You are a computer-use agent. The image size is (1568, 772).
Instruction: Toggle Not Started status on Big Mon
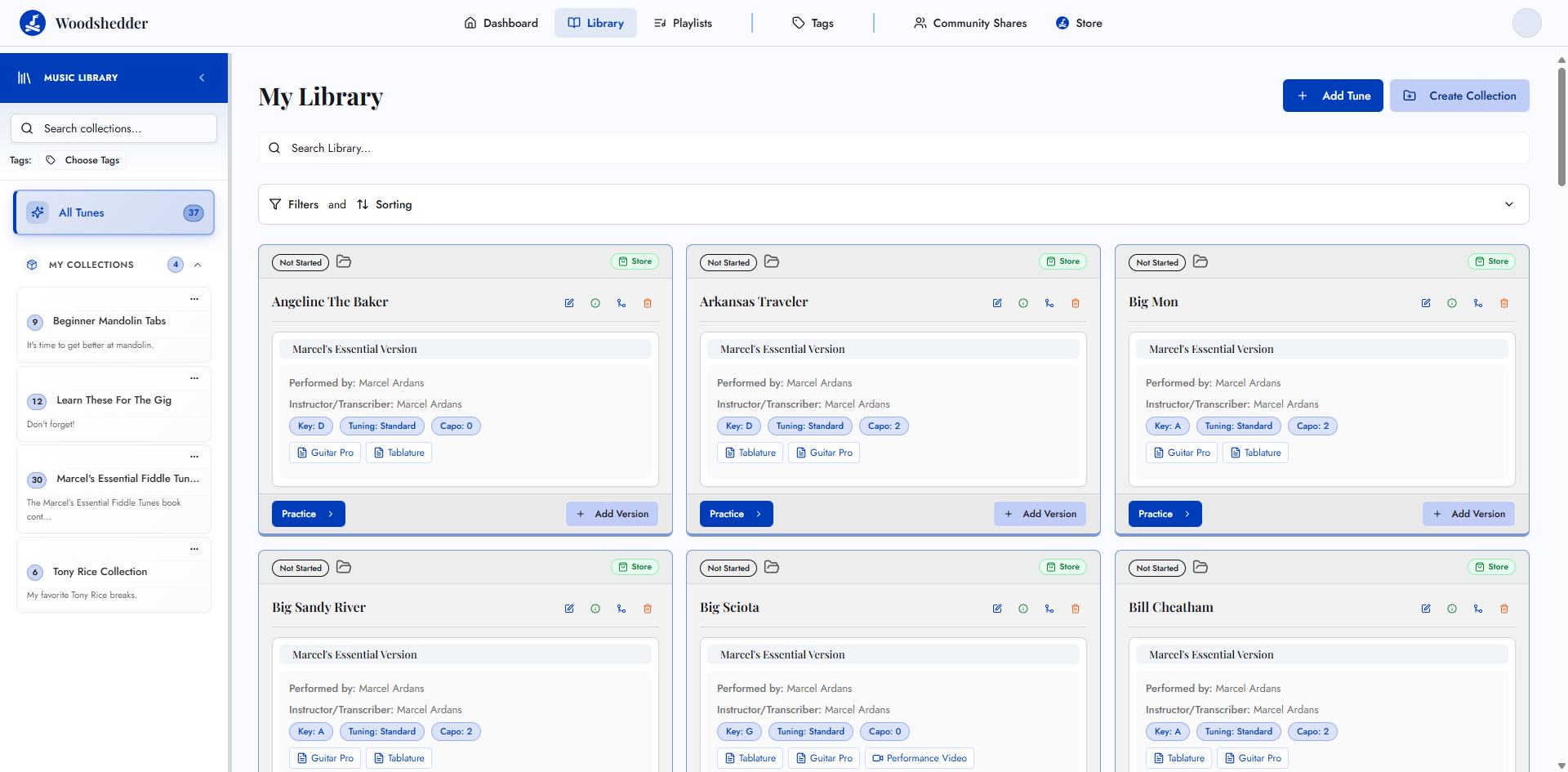tap(1157, 262)
